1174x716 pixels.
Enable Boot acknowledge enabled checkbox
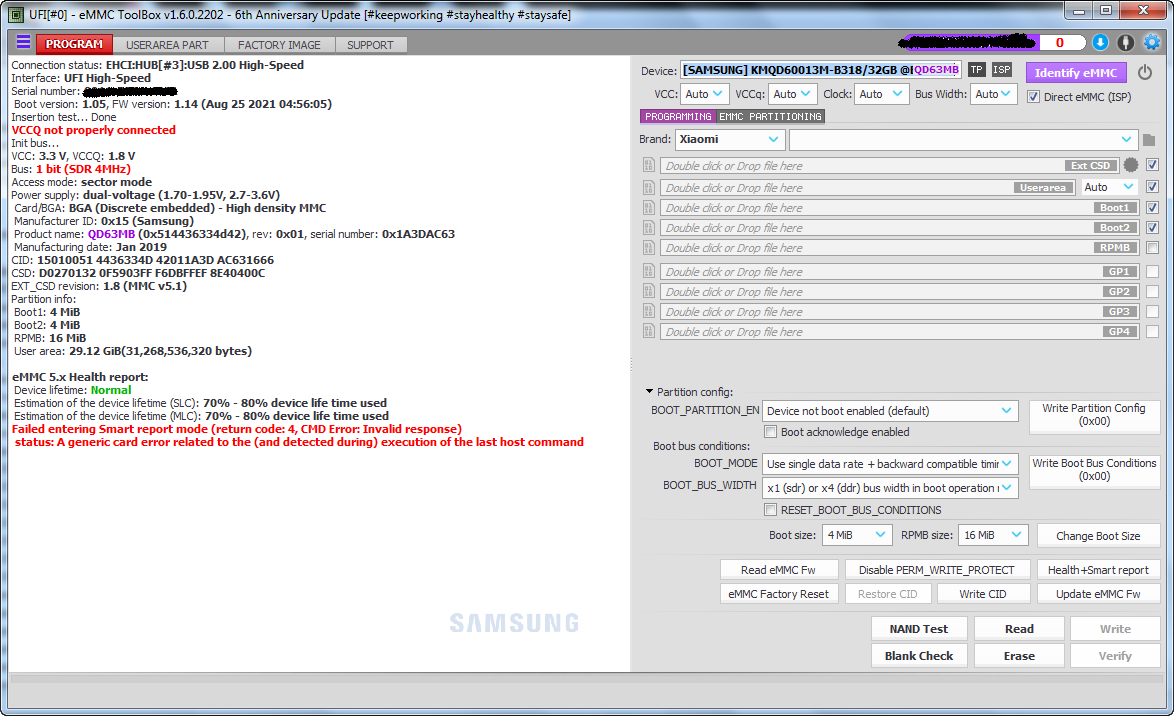770,432
